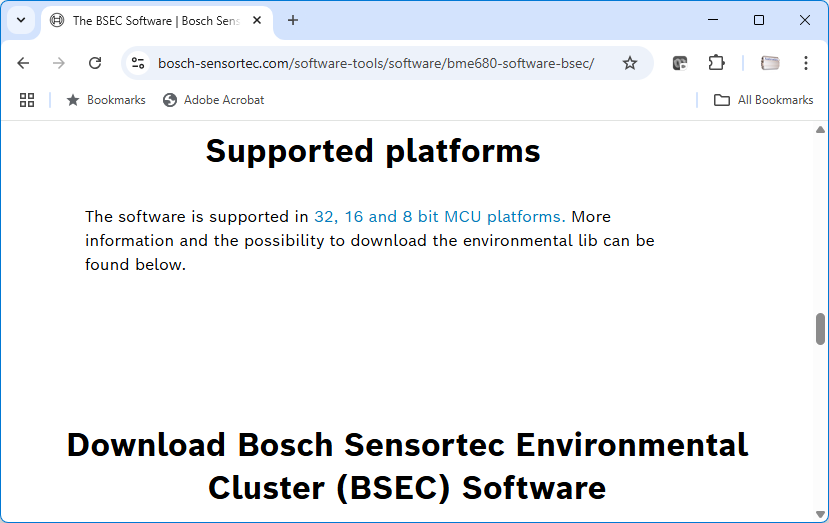Click the profile avatar icon
The width and height of the screenshot is (829, 523).
click(x=770, y=63)
